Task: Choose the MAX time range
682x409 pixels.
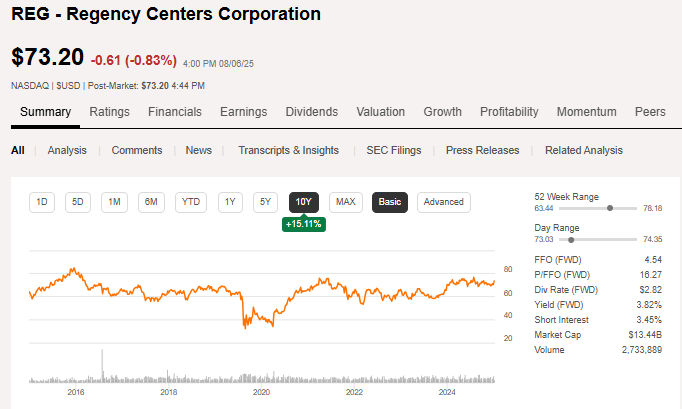Action: click(x=346, y=202)
